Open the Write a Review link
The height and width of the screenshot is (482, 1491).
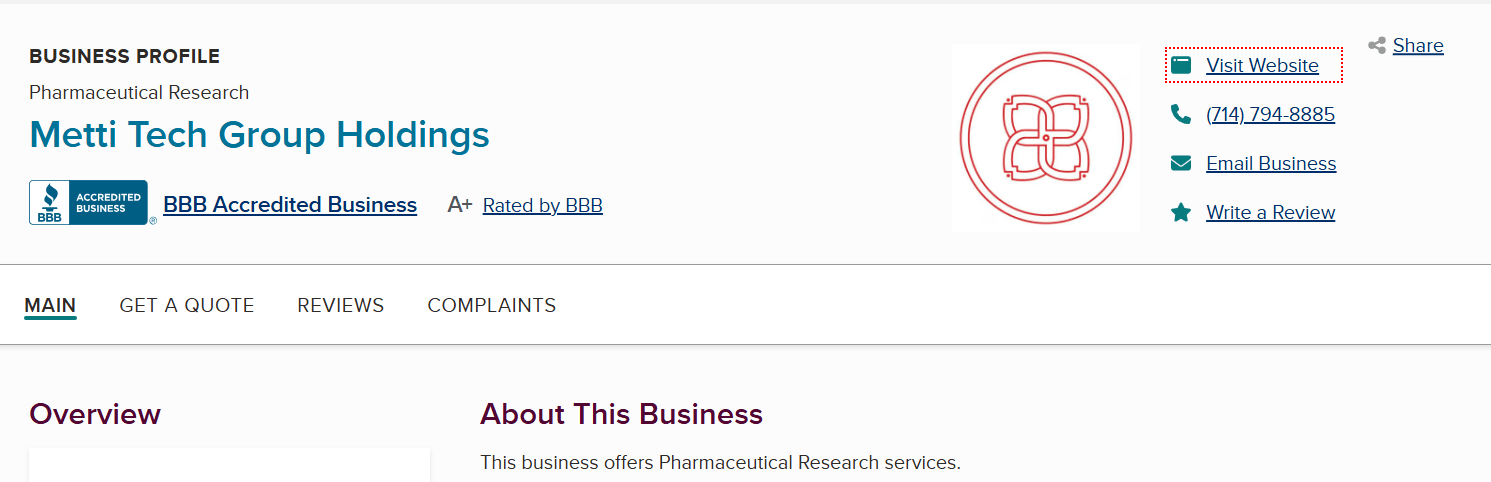click(1270, 213)
